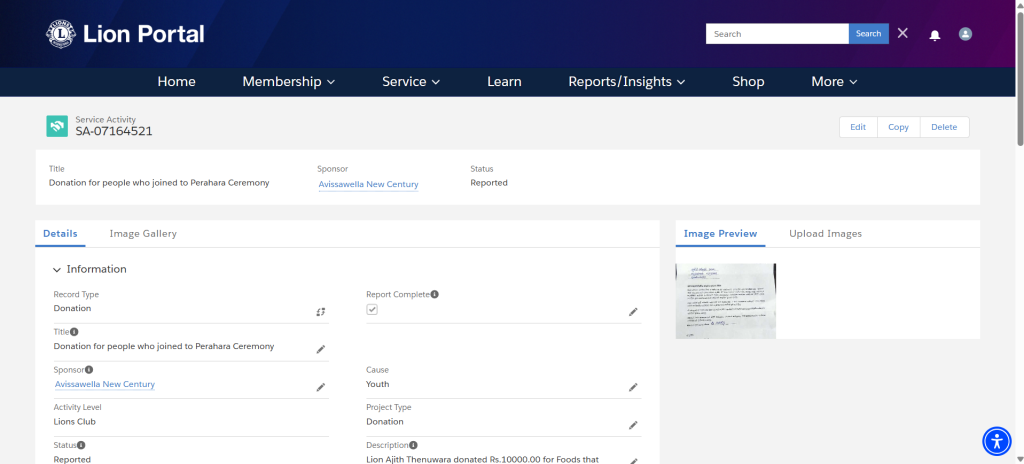Open notifications bell

(x=935, y=35)
